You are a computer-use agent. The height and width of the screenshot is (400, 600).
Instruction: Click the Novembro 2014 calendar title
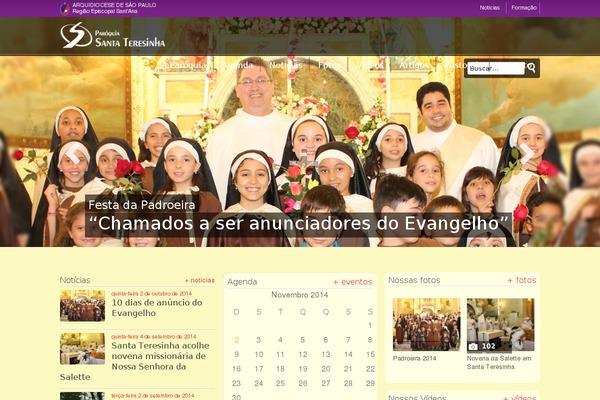point(300,295)
